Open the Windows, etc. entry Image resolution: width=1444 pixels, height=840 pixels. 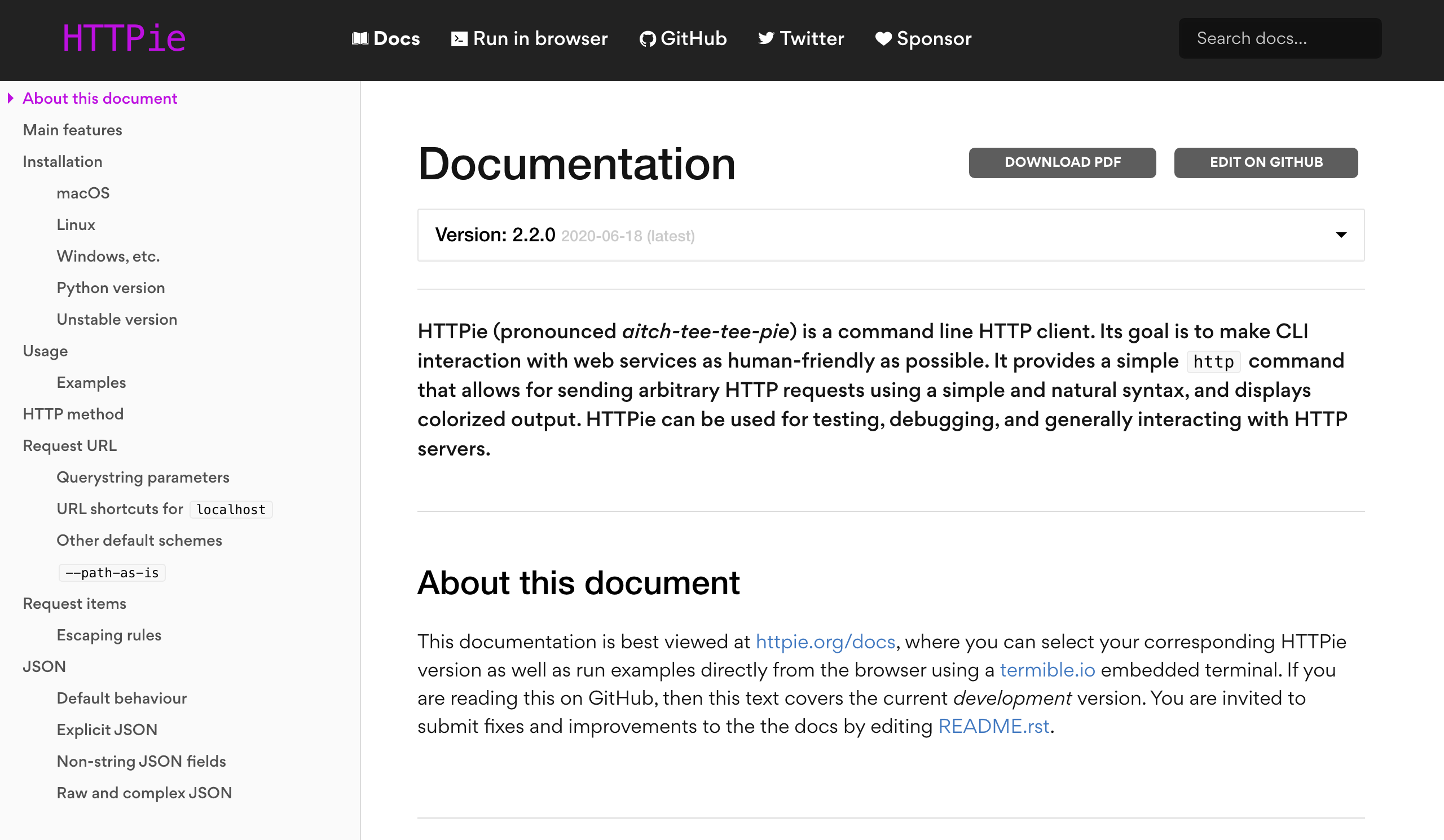pyautogui.click(x=108, y=256)
